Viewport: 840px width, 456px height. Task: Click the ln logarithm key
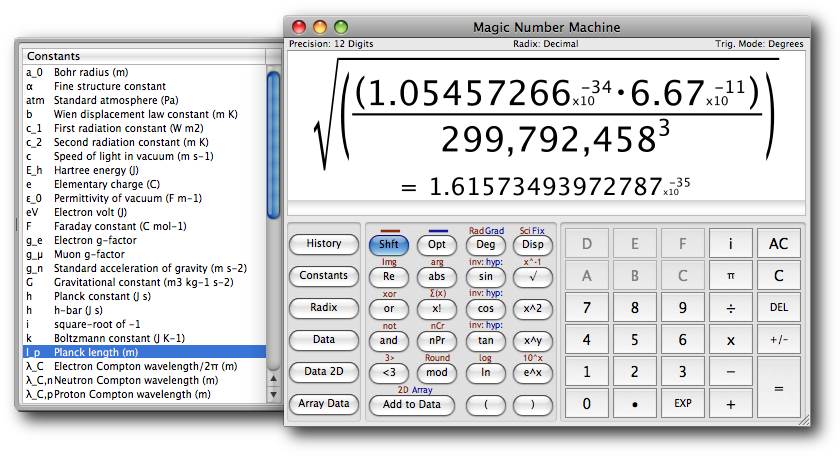[x=485, y=372]
